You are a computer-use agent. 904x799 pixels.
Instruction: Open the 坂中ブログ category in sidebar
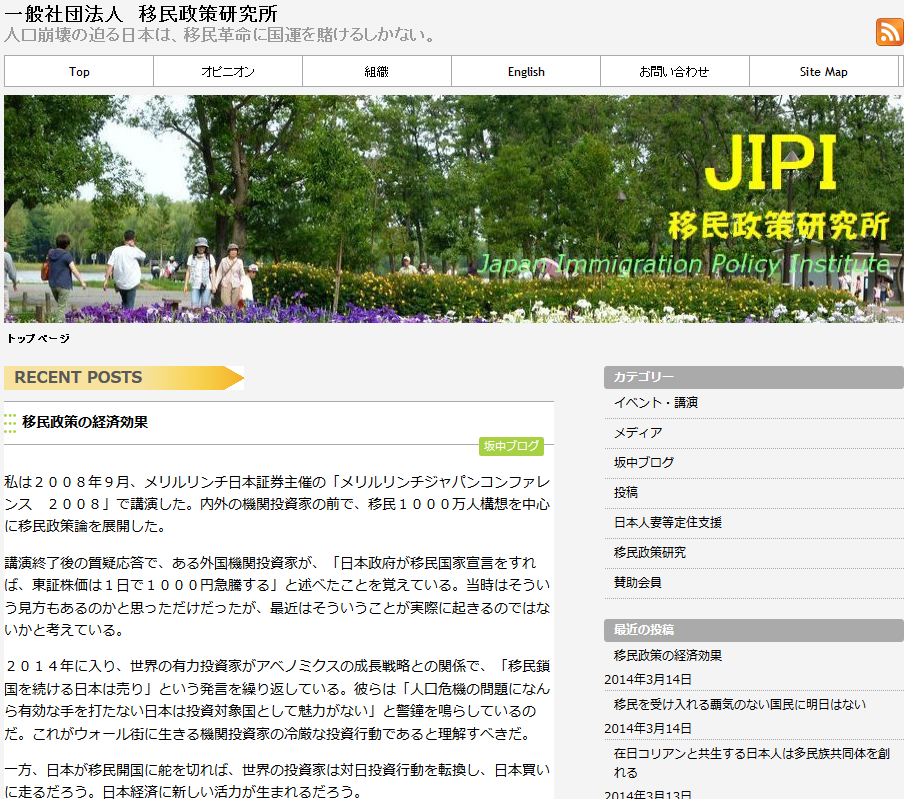(x=643, y=462)
